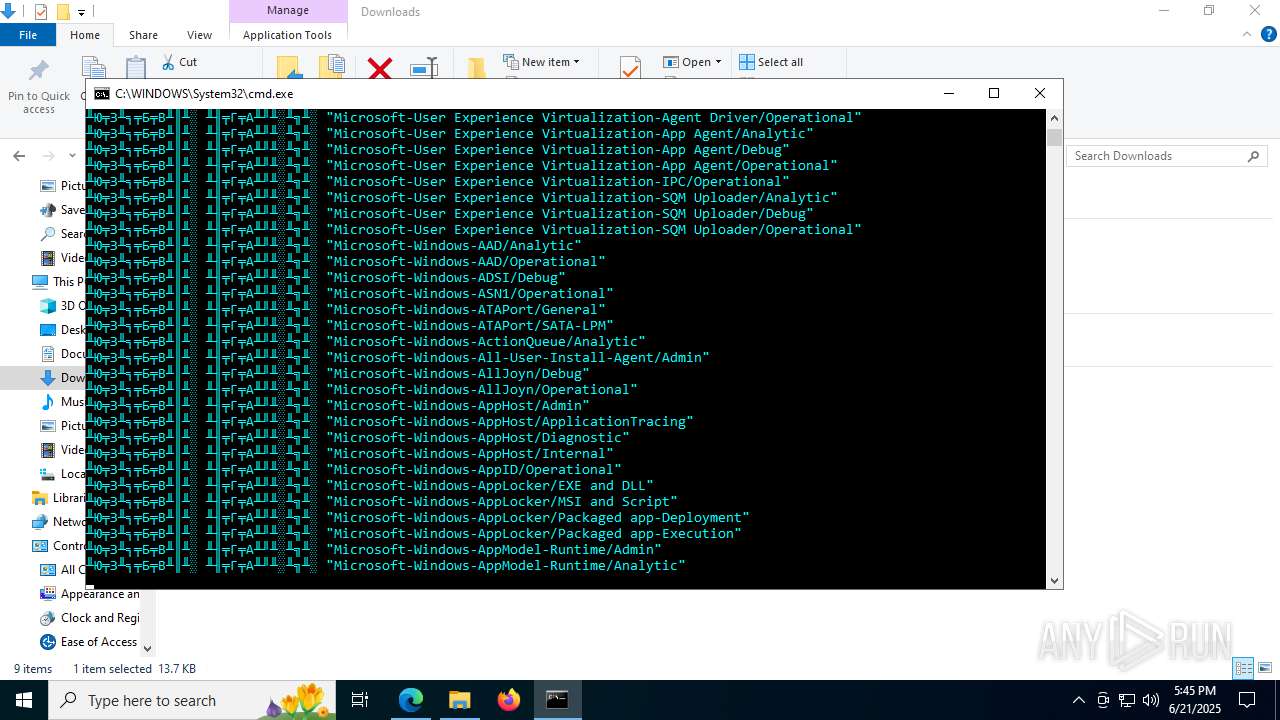Click the volume speaker tray icon
The image size is (1280, 720).
(1151, 700)
